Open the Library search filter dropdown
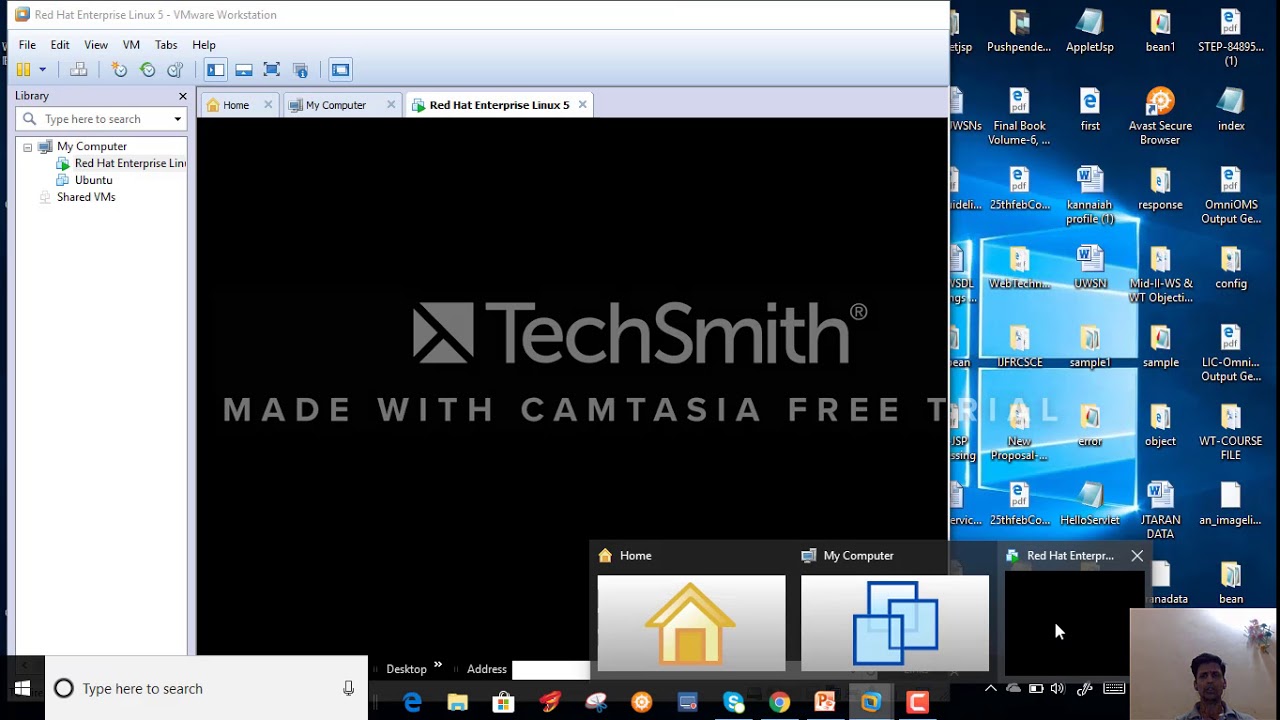Image resolution: width=1280 pixels, height=720 pixels. [177, 119]
